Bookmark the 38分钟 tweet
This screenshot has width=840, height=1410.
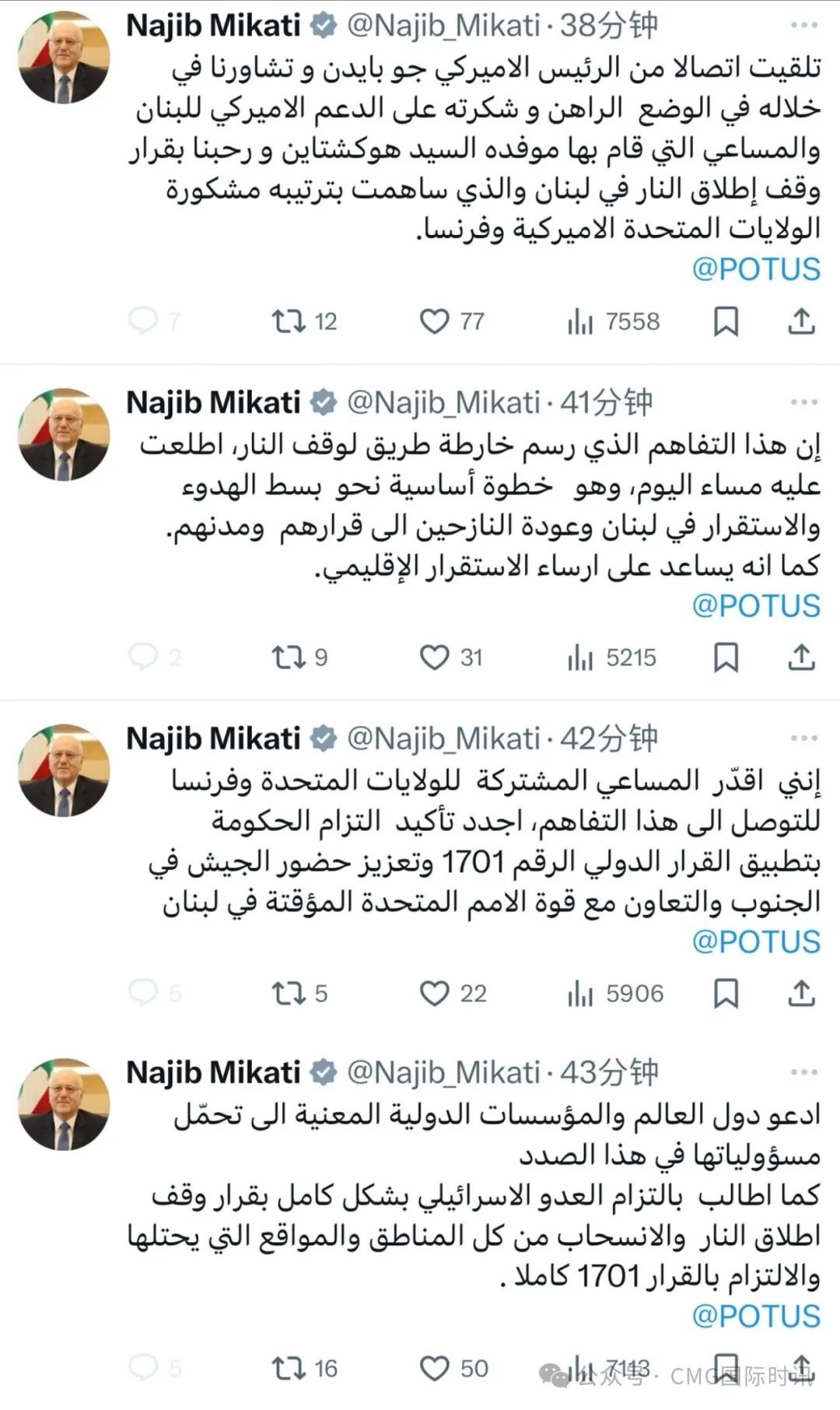[726, 321]
